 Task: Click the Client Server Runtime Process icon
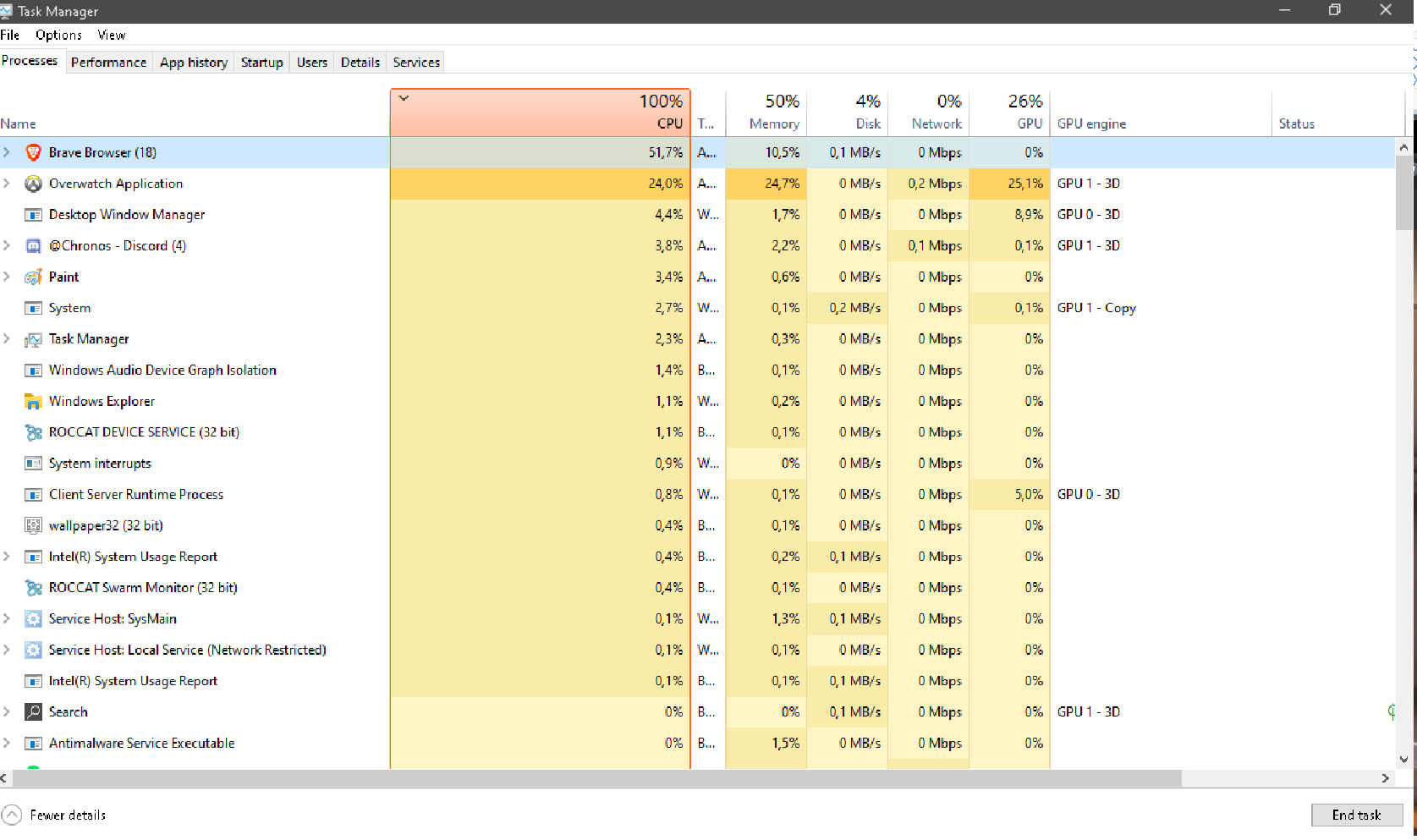coord(33,495)
